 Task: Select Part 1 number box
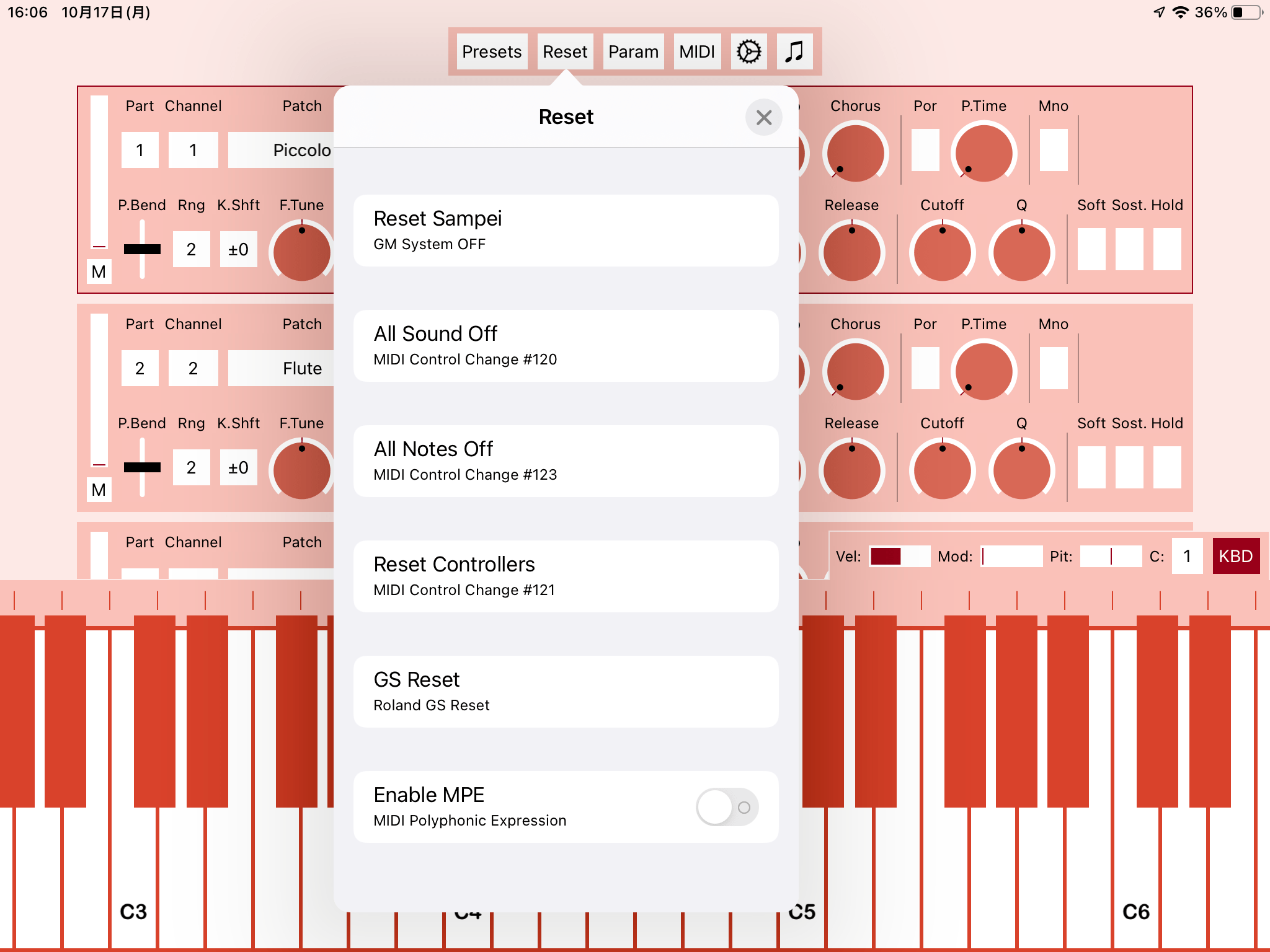pyautogui.click(x=140, y=150)
